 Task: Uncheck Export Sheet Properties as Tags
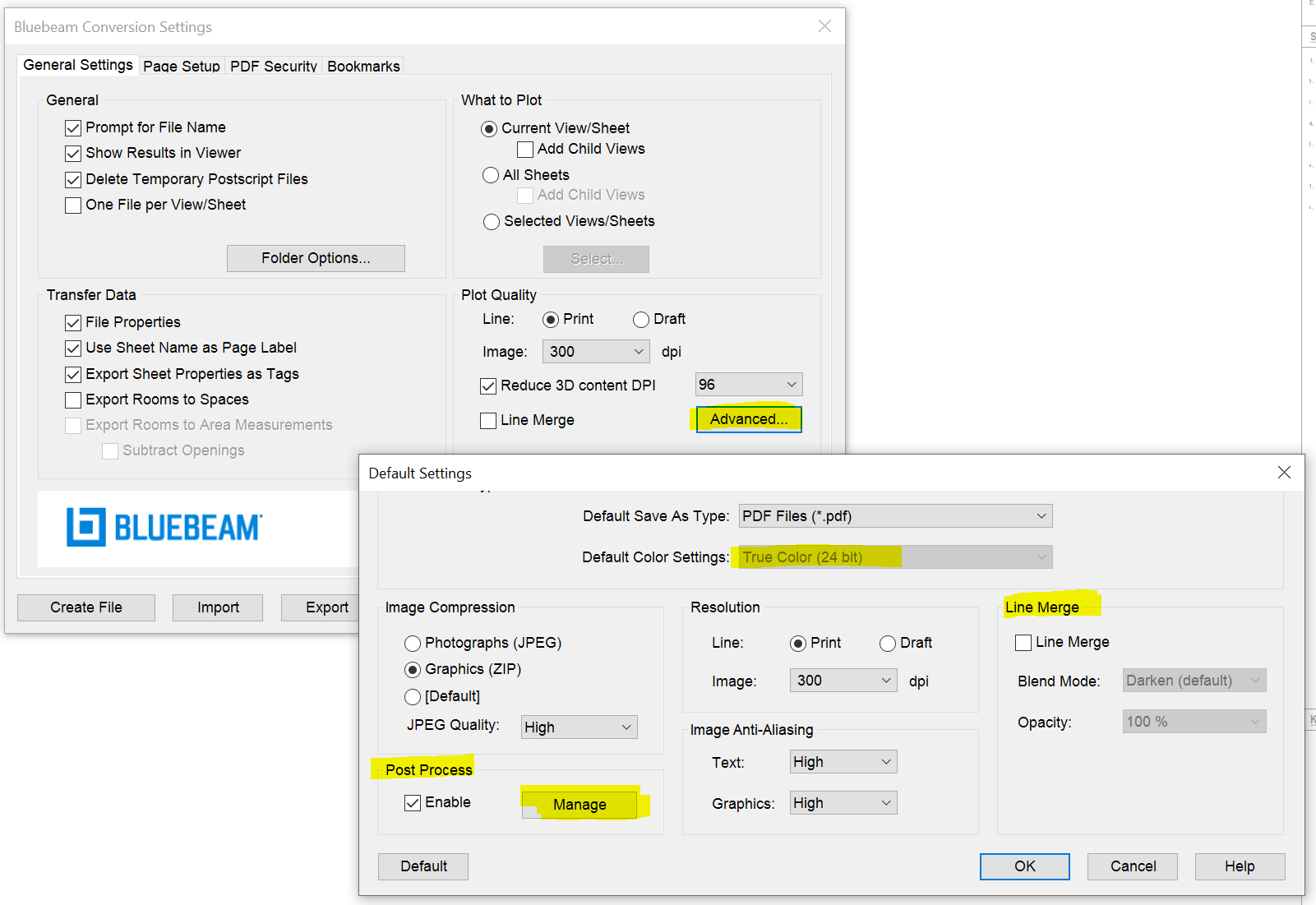[x=73, y=374]
